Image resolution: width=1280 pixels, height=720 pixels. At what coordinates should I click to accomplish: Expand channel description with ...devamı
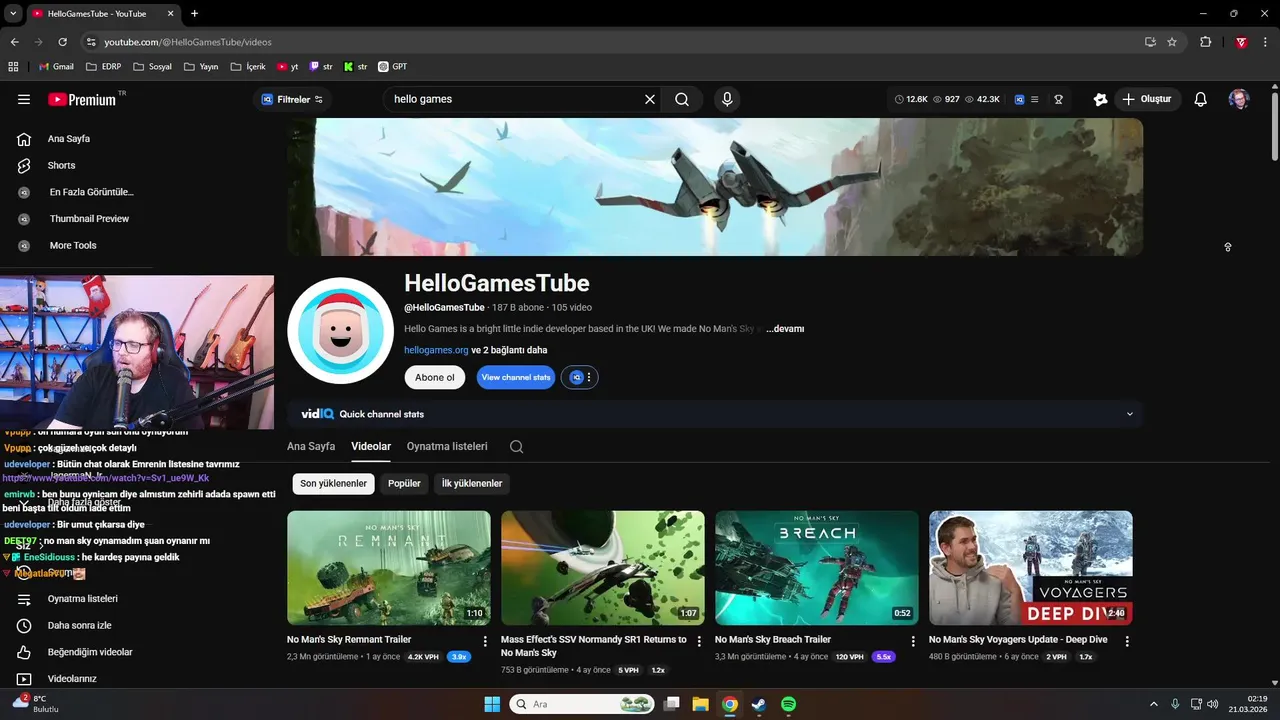(x=785, y=329)
